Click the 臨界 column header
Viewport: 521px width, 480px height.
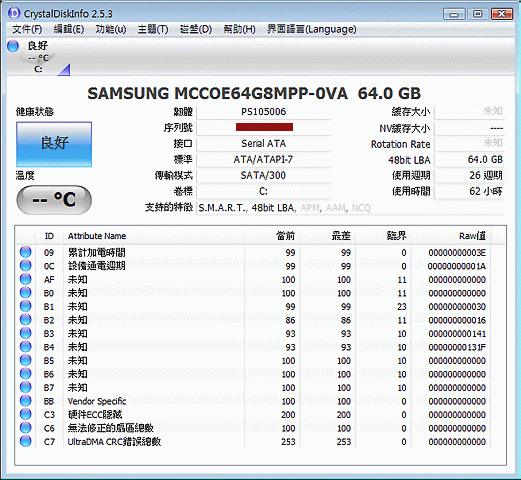(x=383, y=236)
